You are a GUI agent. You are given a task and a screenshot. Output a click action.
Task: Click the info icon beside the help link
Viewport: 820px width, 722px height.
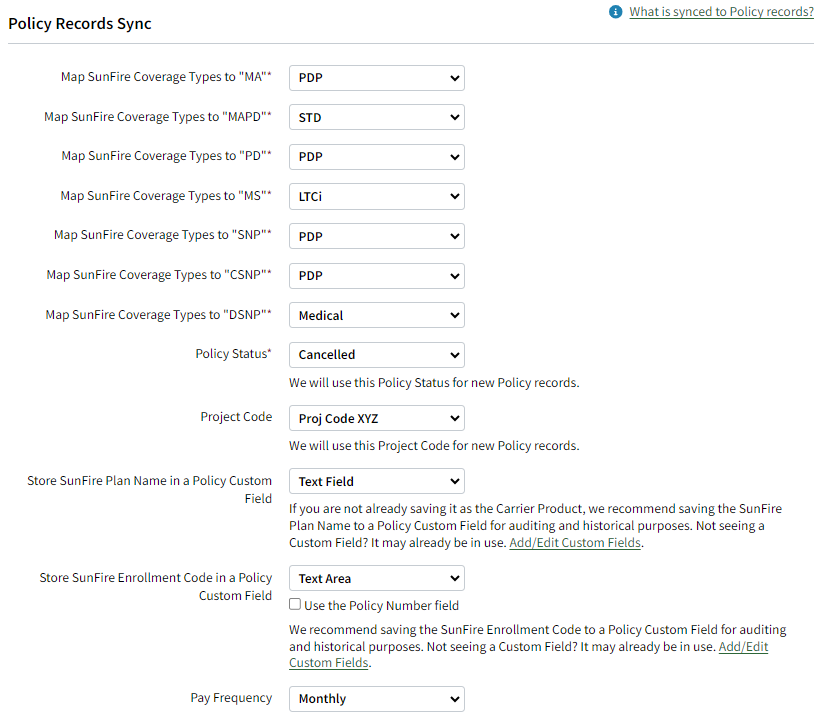tap(616, 12)
